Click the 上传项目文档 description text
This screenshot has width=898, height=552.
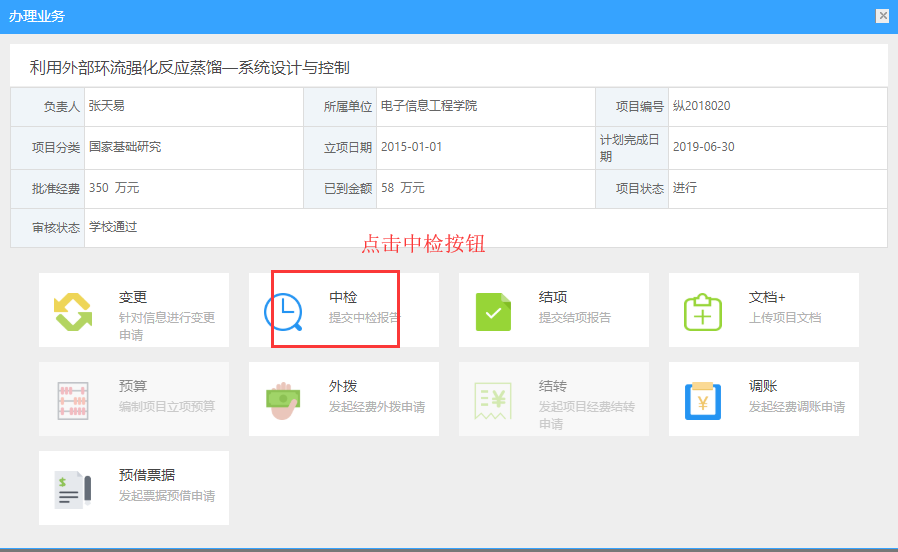tap(784, 318)
